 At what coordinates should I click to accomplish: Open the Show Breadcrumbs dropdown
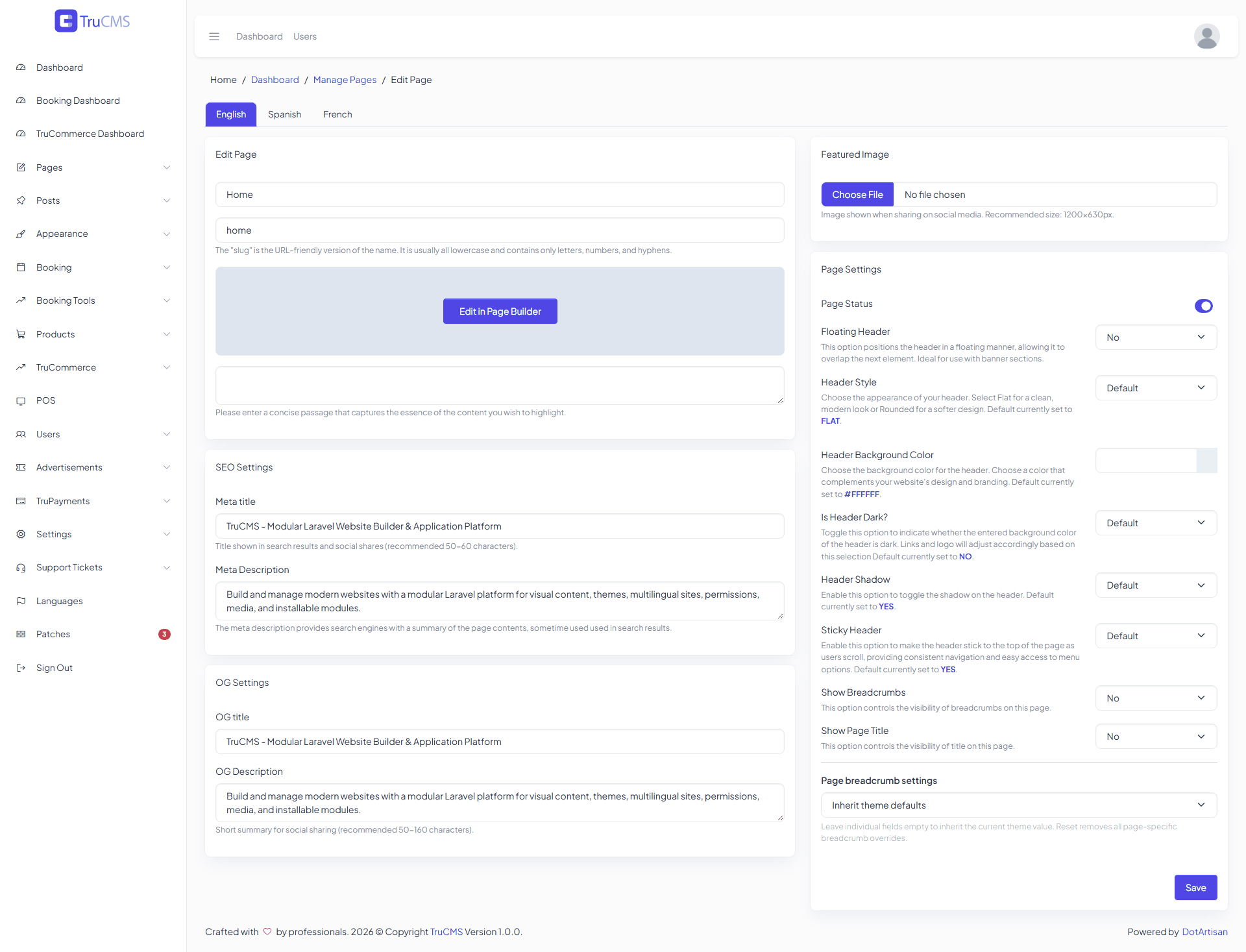click(1156, 698)
